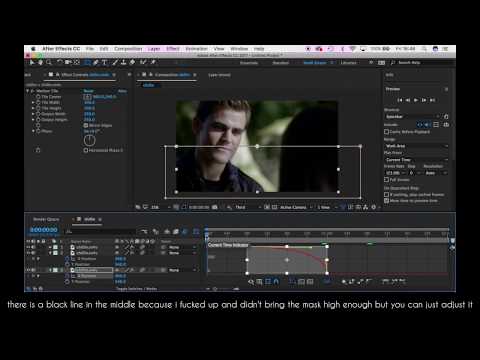Jump to last frame in Preview panel
The height and width of the screenshot is (360, 480).
[x=432, y=100]
